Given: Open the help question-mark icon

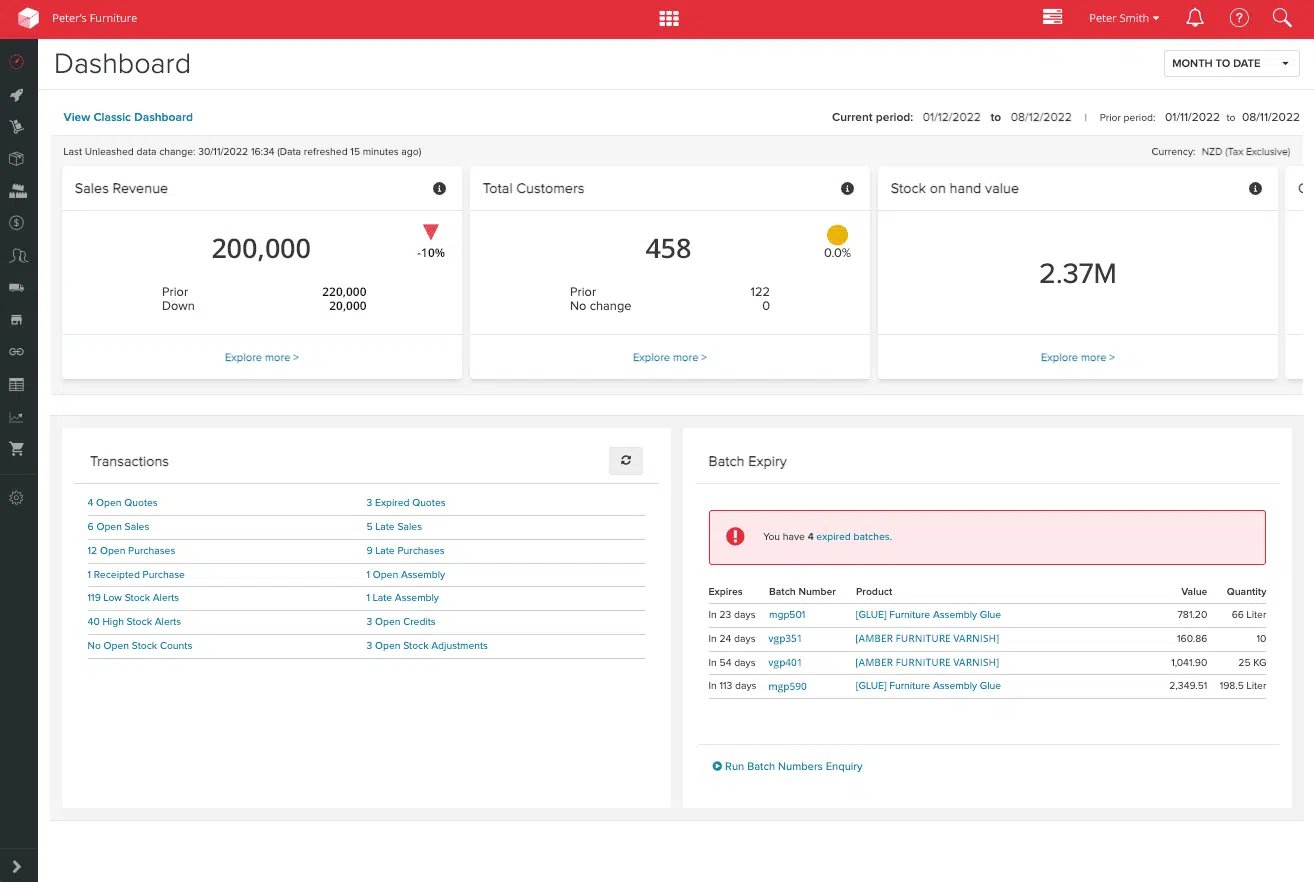Looking at the screenshot, I should click(x=1239, y=17).
